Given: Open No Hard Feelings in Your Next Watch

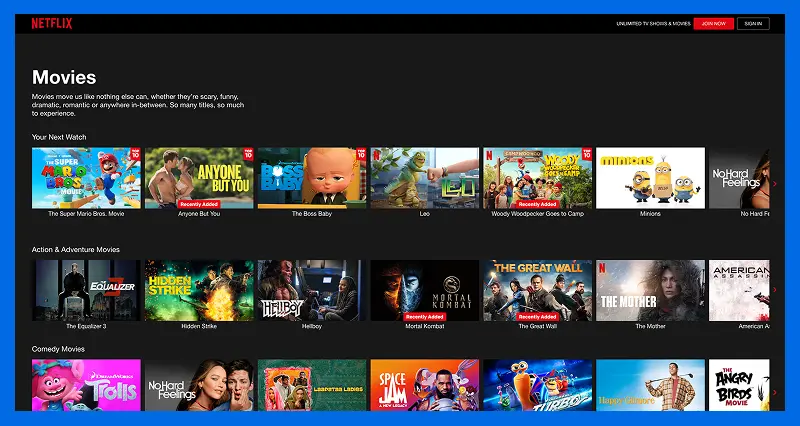Looking at the screenshot, I should (739, 178).
